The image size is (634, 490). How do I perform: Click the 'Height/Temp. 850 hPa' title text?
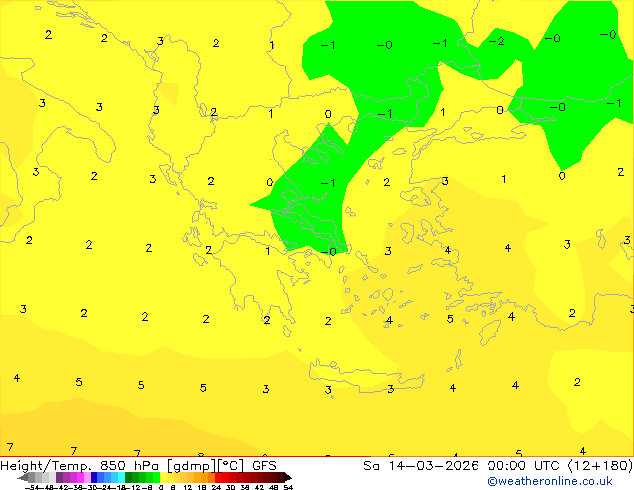80,466
